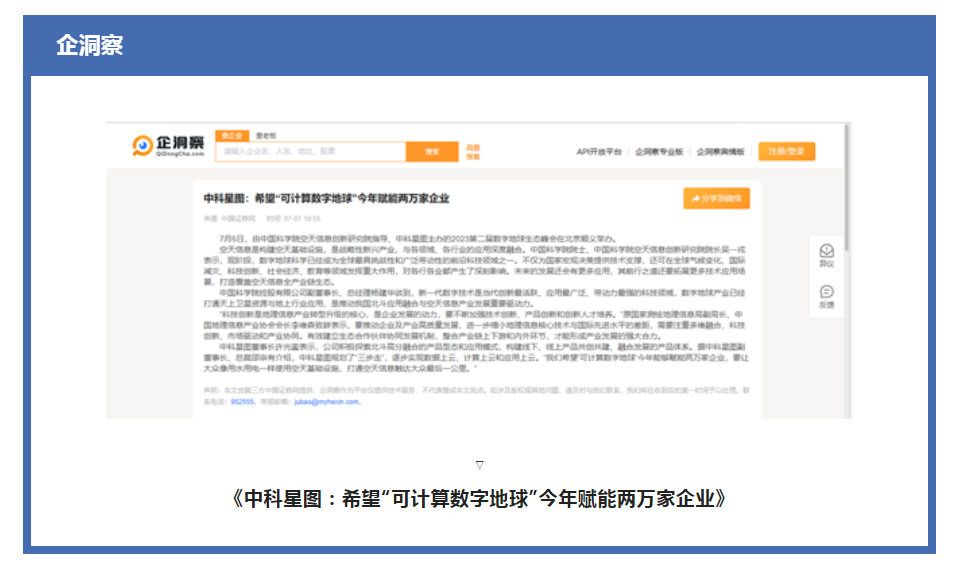Focus the company search input field

coord(310,151)
